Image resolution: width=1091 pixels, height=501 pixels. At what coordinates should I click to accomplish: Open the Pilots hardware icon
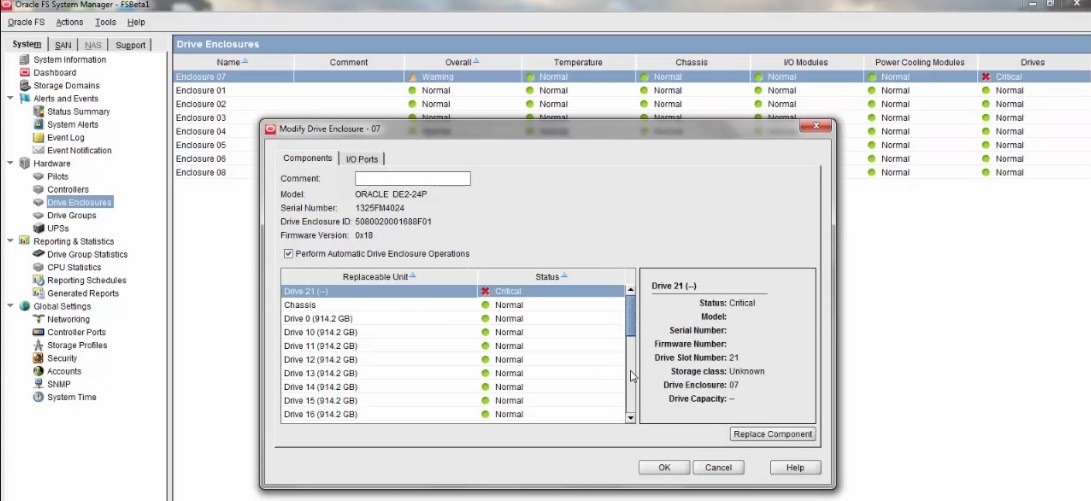(x=39, y=177)
